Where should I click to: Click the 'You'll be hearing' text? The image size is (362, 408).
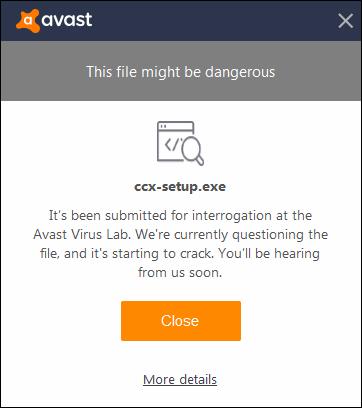(269, 254)
